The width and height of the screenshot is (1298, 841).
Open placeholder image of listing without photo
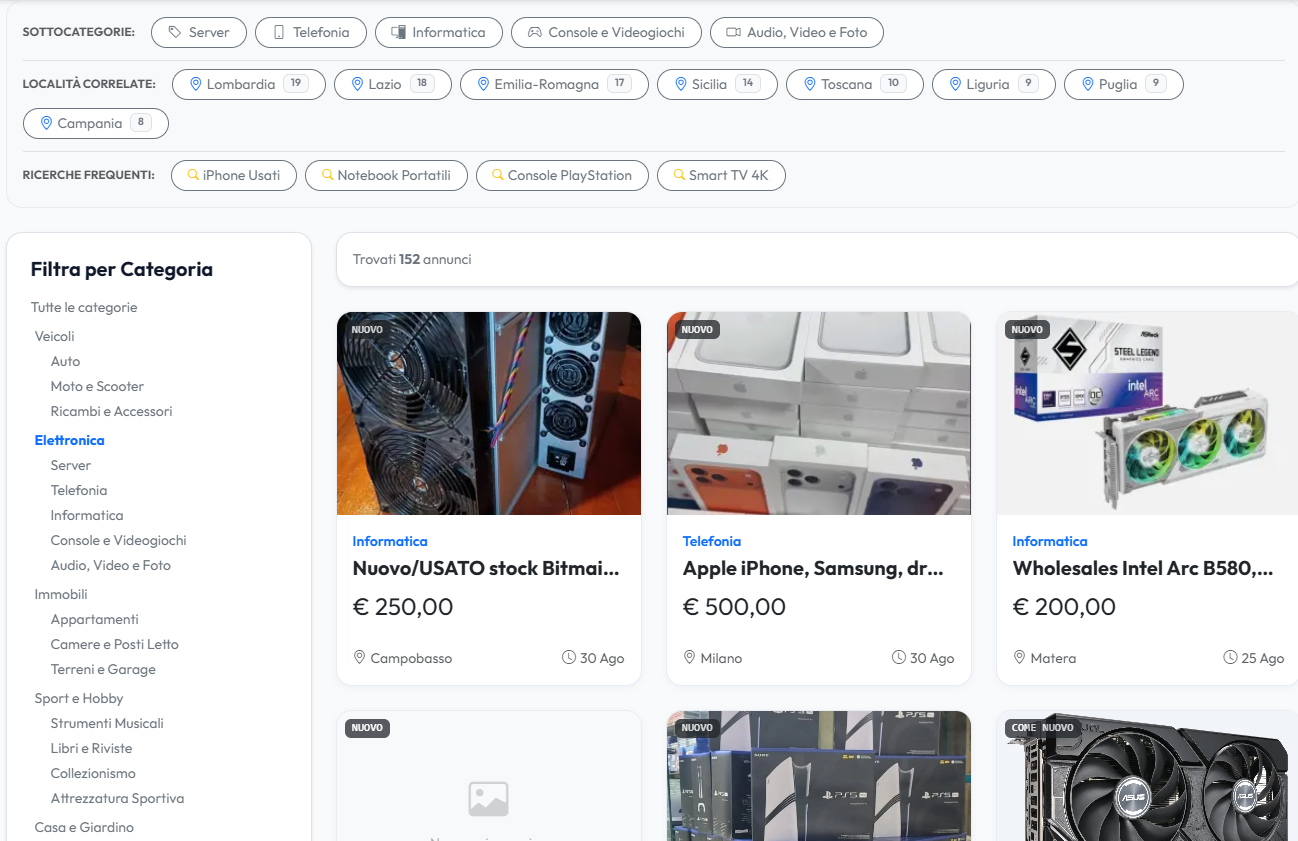click(489, 776)
